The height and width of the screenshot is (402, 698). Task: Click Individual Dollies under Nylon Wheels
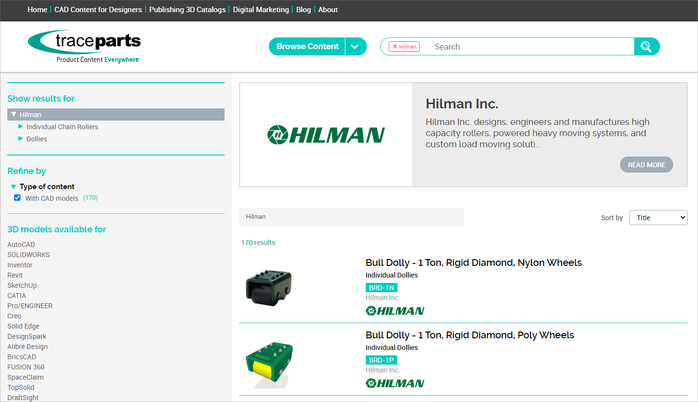pyautogui.click(x=392, y=275)
